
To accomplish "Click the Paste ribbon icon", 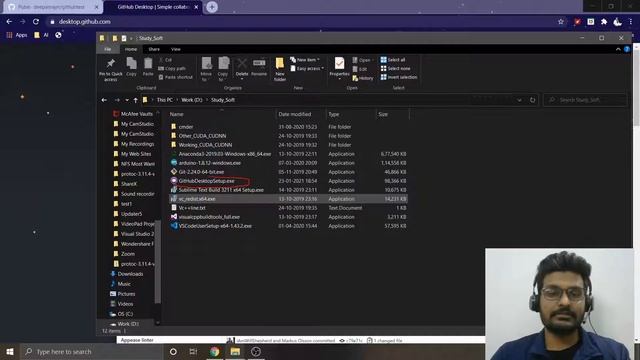I will (x=148, y=67).
